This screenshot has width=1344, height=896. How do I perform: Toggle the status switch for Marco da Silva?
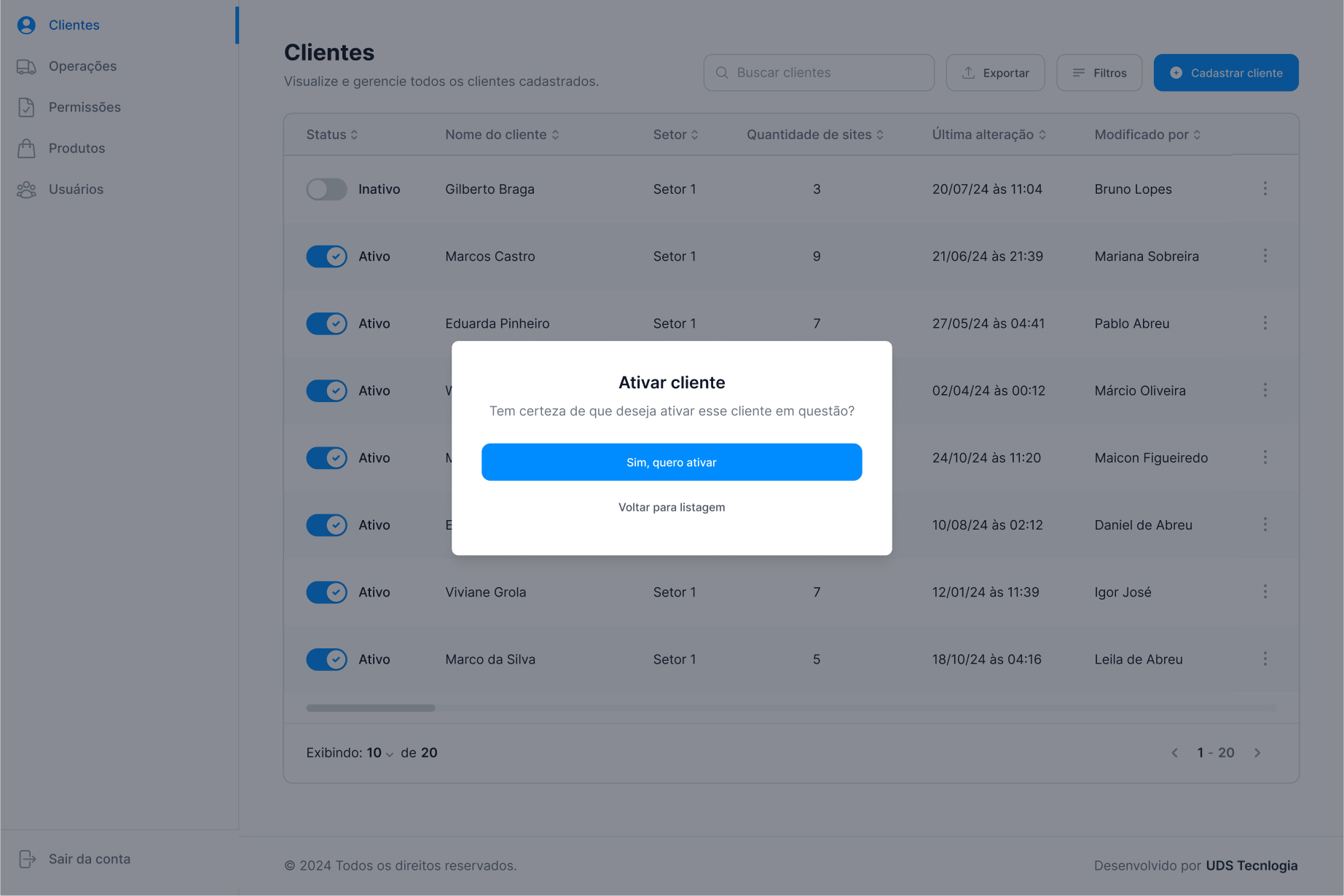326,659
